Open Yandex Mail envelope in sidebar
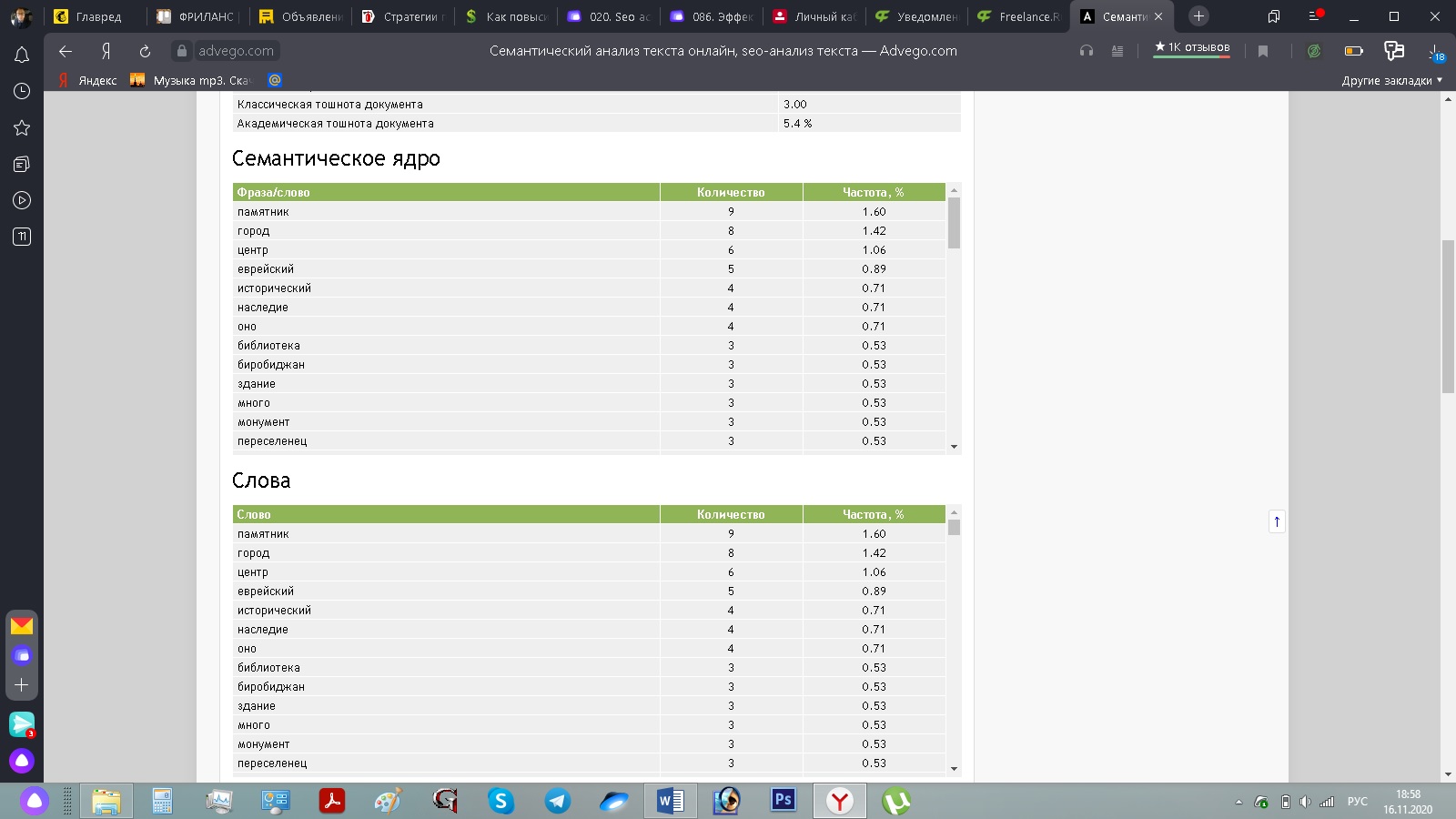 [x=22, y=625]
